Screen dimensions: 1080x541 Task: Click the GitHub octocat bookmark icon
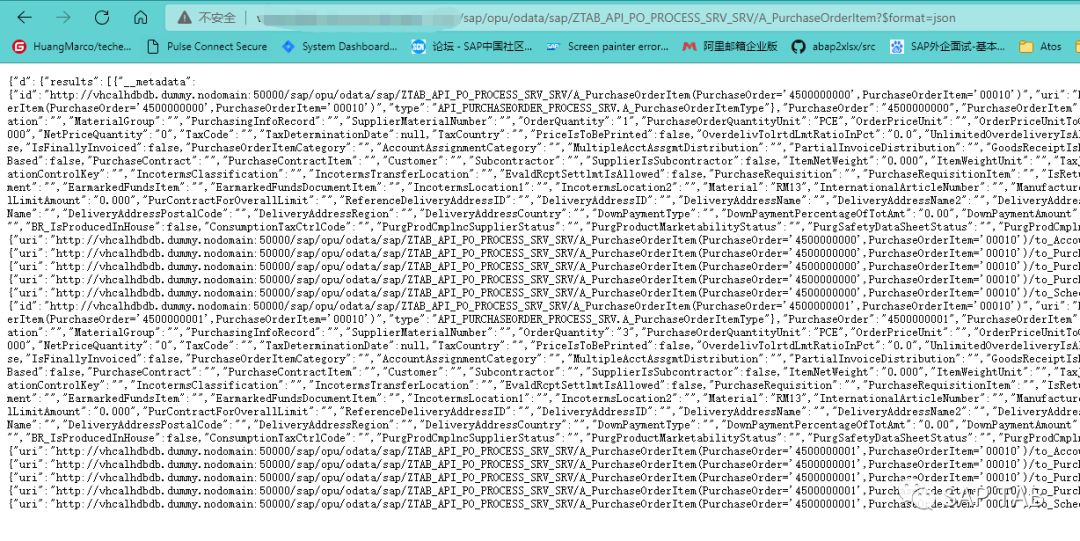tap(798, 47)
